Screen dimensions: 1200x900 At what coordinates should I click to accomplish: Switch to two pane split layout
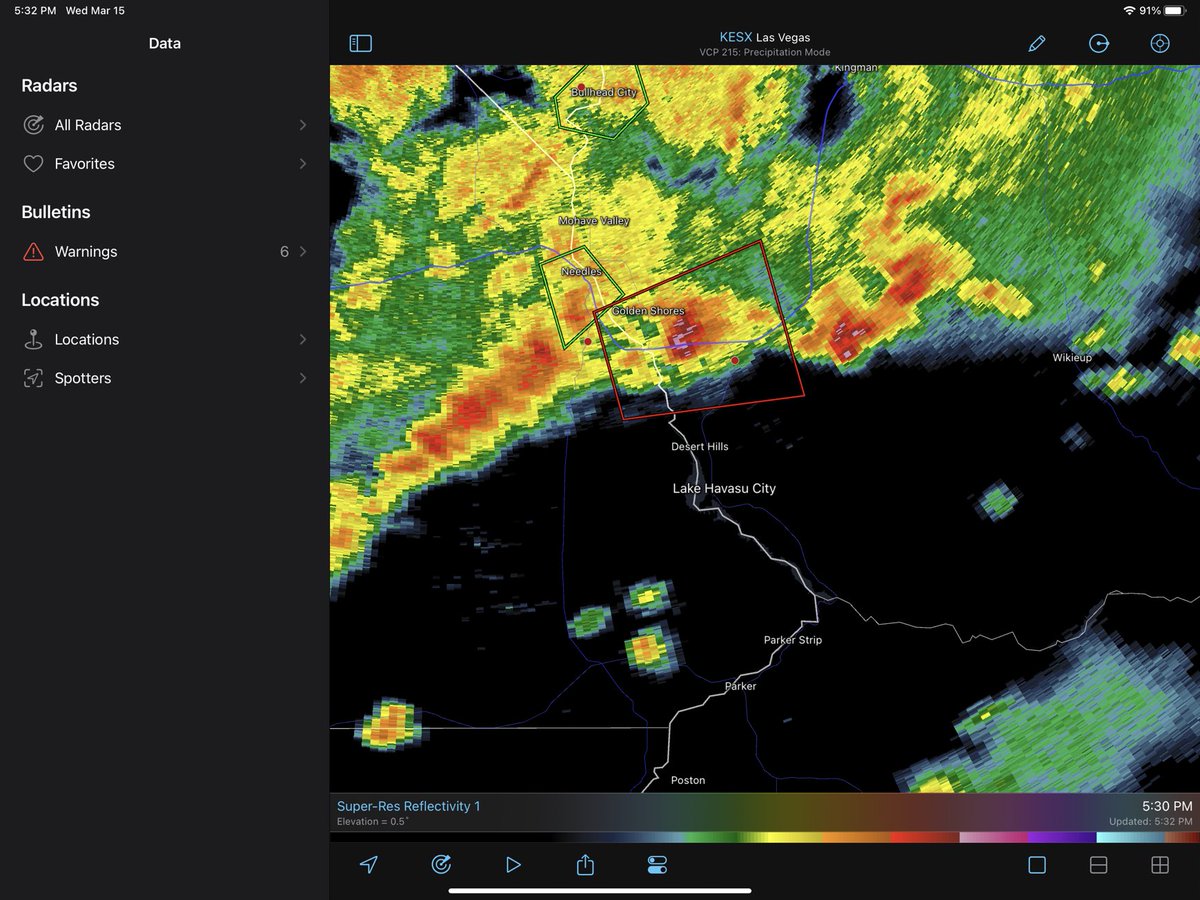1098,865
